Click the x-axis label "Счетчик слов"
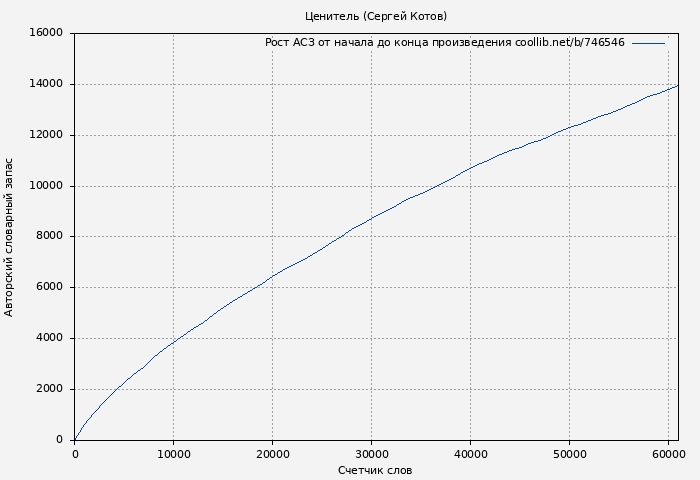The width and height of the screenshot is (700, 480). pyautogui.click(x=375, y=470)
